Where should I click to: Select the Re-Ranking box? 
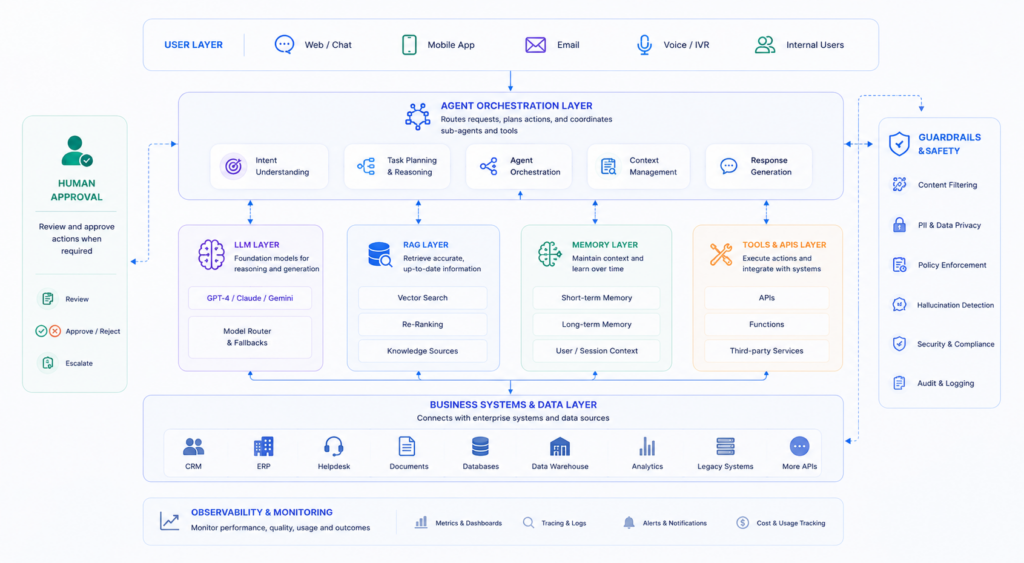pyautogui.click(x=423, y=325)
